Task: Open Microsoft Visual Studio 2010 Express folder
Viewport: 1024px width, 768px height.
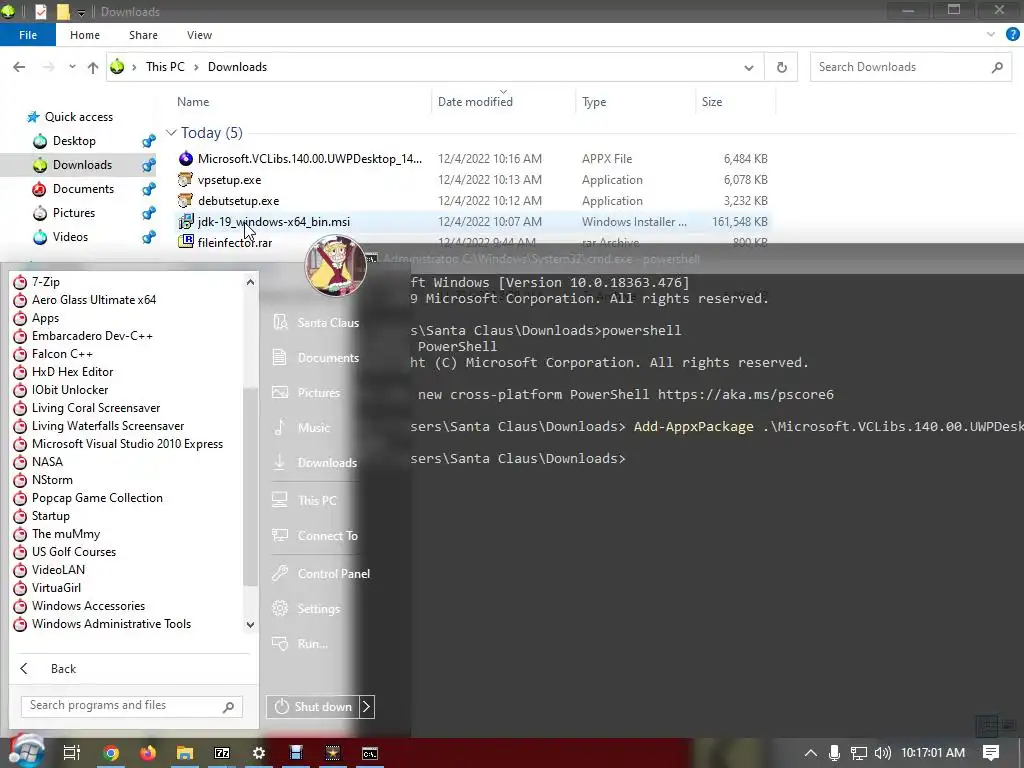Action: click(118, 444)
